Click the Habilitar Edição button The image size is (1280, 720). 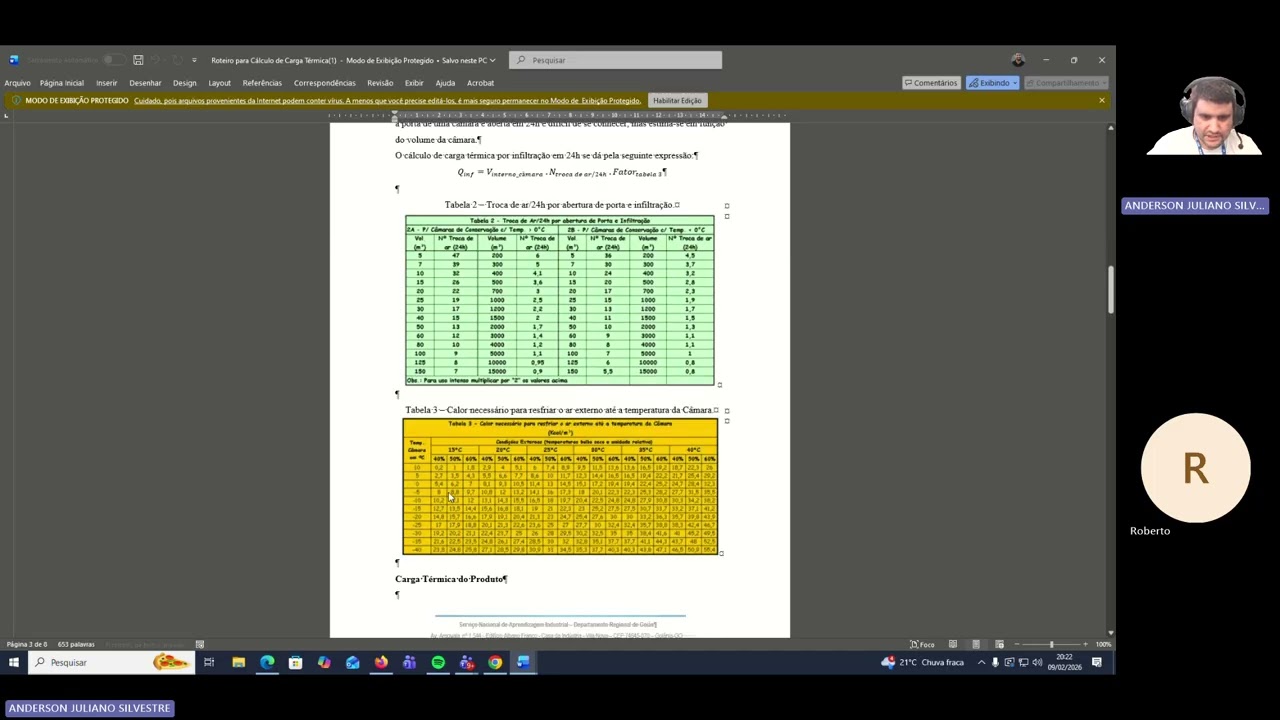point(677,100)
